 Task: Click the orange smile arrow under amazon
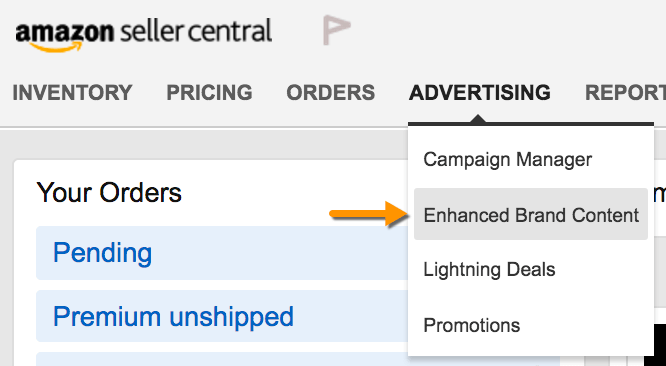click(56, 46)
